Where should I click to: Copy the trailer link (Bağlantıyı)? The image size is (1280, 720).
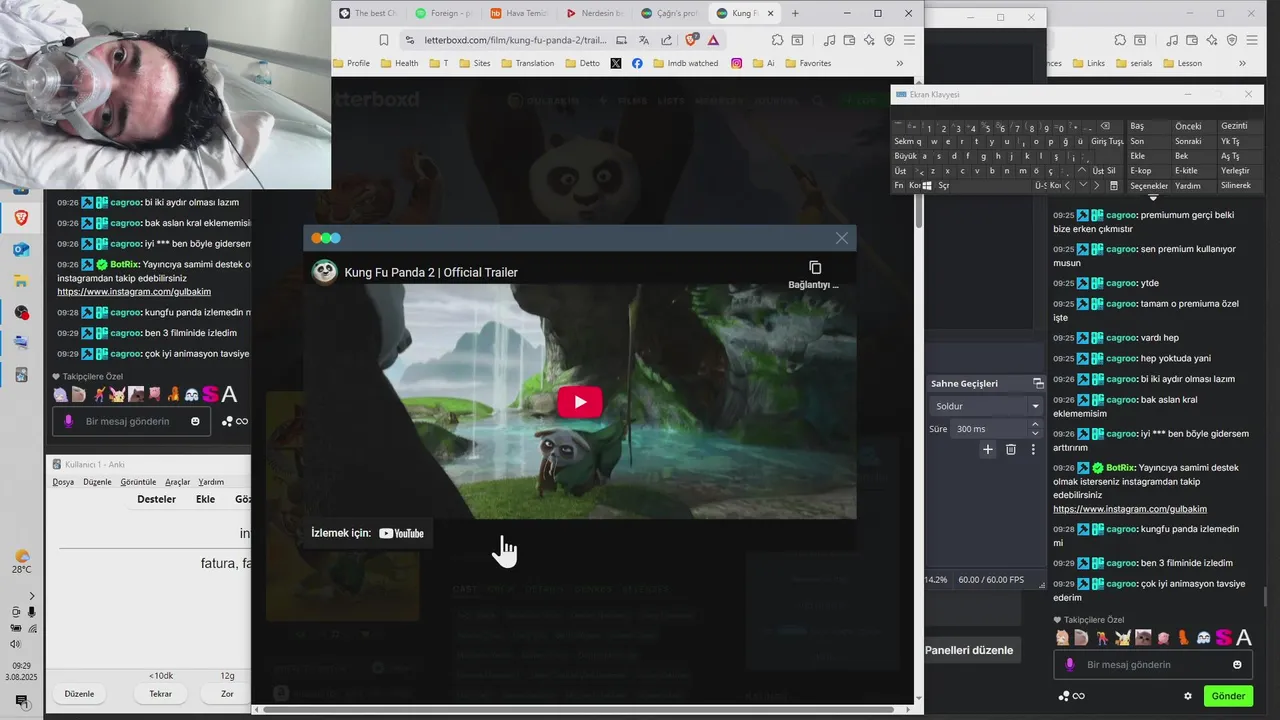tap(814, 274)
